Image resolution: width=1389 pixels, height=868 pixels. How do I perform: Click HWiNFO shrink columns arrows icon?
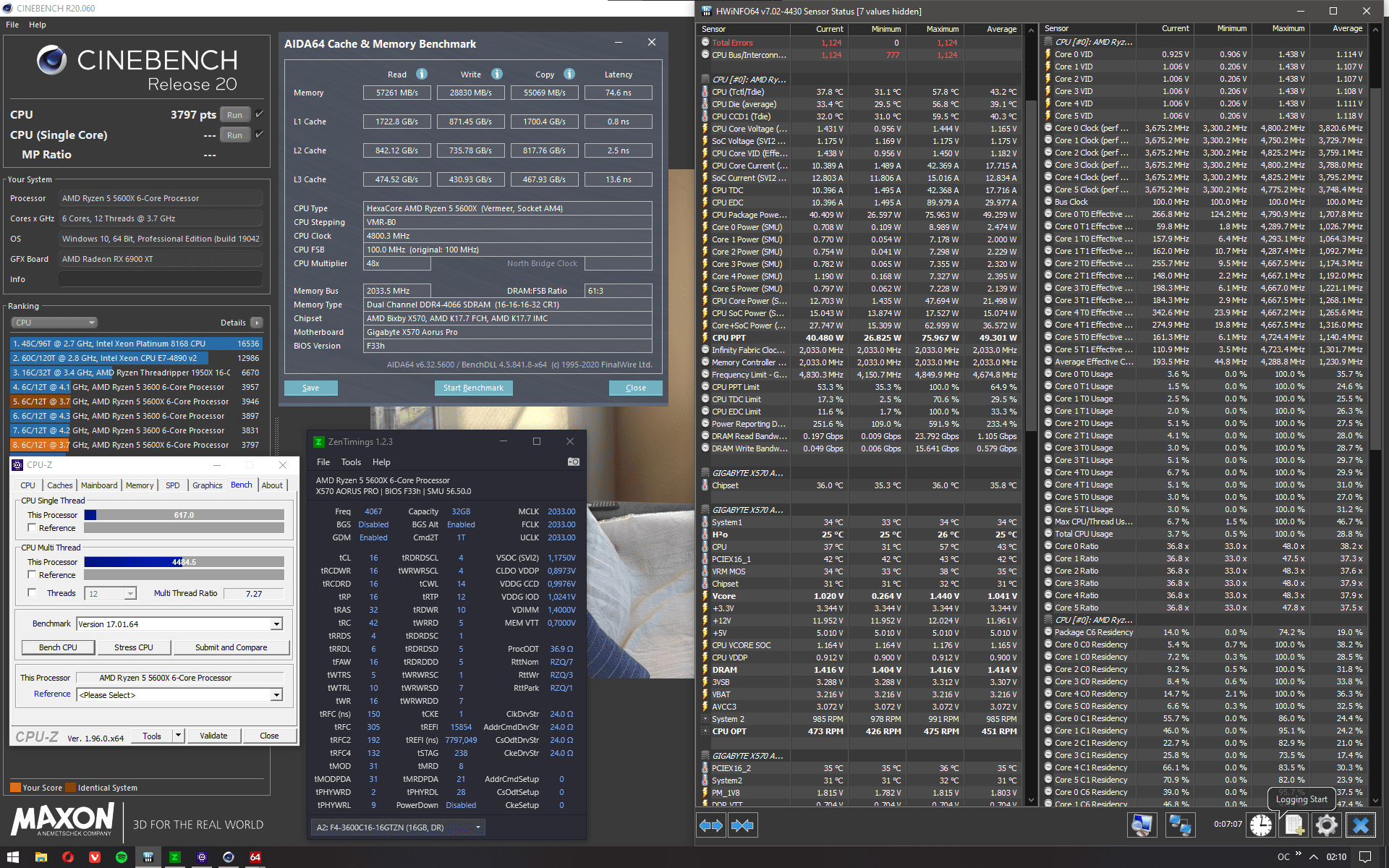pyautogui.click(x=742, y=825)
